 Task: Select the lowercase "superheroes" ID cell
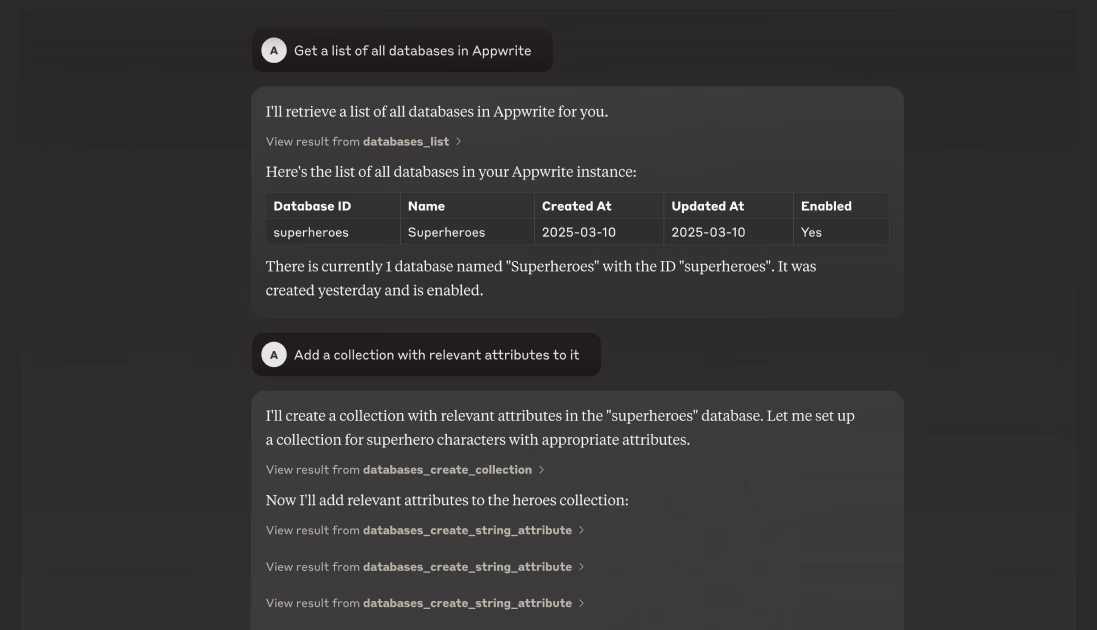[x=311, y=232]
